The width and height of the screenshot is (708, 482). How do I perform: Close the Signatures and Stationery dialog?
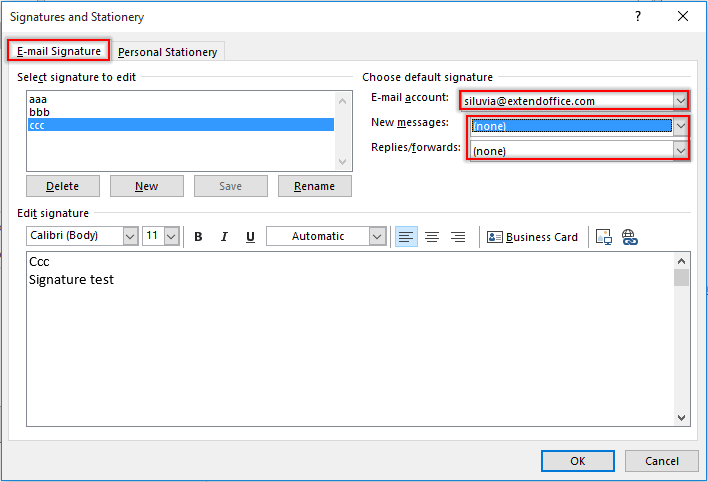click(x=683, y=17)
